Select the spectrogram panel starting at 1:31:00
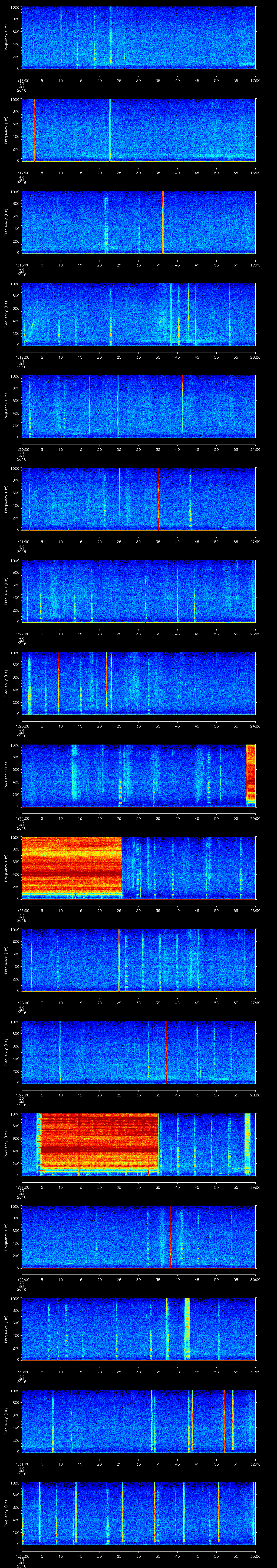This screenshot has width=277, height=1568. [139, 1421]
